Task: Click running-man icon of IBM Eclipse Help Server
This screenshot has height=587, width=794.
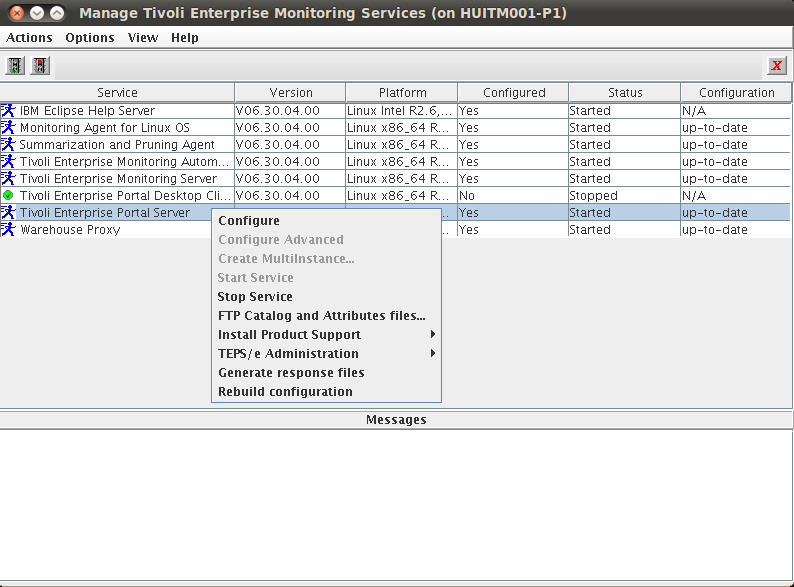Action: click(x=8, y=110)
